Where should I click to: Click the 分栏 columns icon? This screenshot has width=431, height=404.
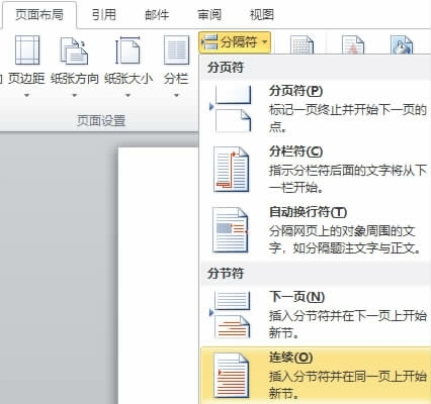[176, 50]
